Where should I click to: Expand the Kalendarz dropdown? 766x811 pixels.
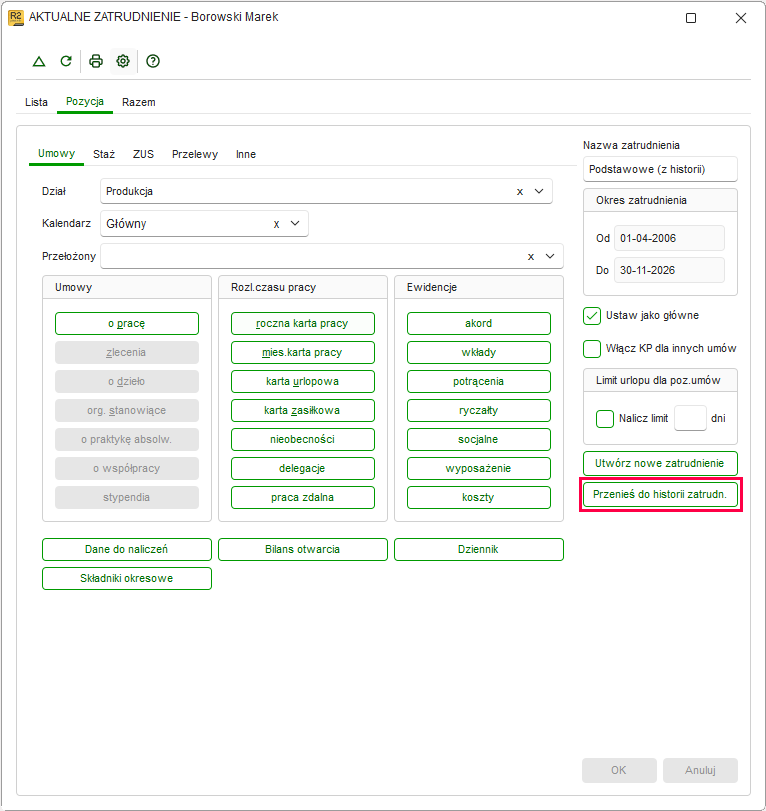tap(295, 223)
